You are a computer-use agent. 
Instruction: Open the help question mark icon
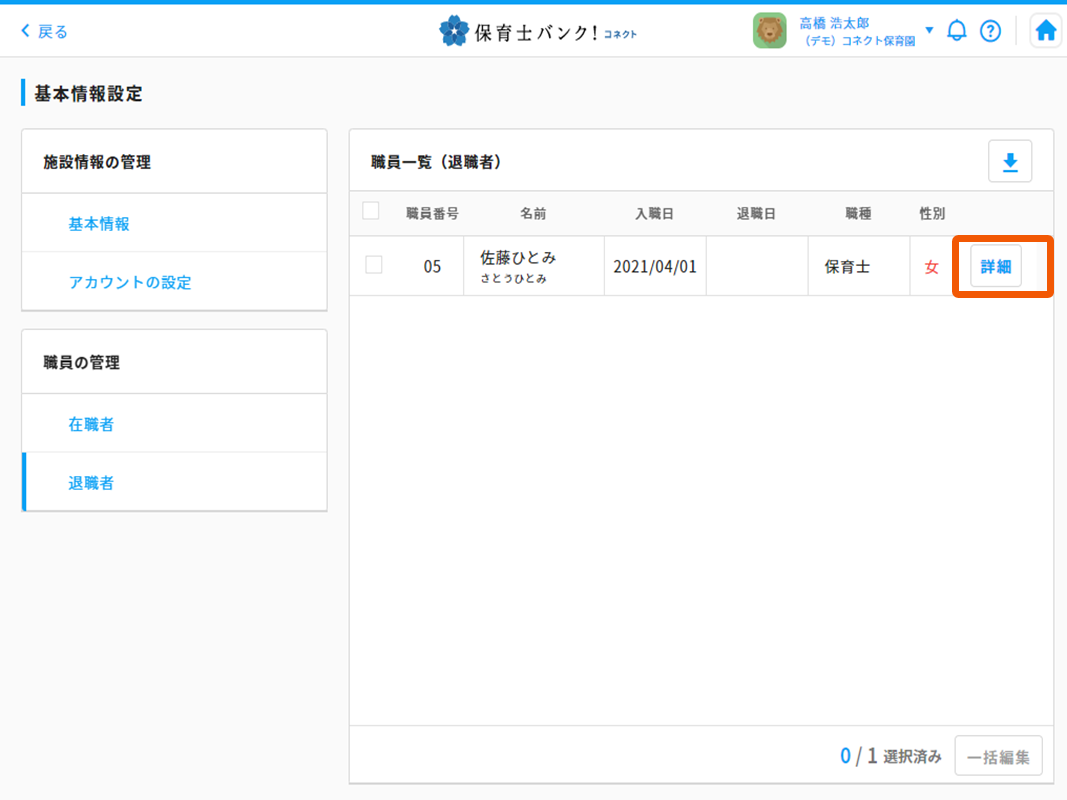pos(990,31)
